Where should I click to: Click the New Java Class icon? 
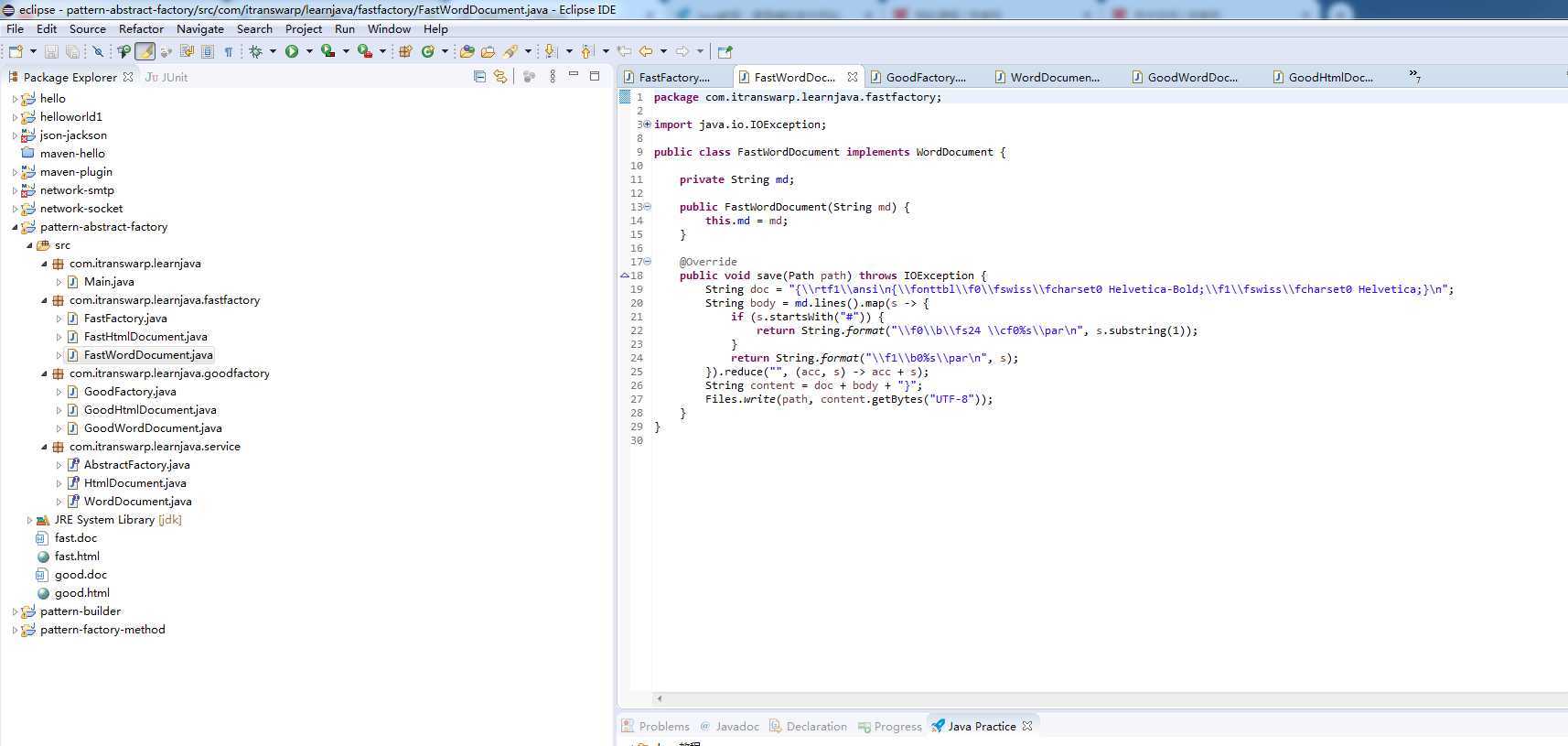[427, 51]
